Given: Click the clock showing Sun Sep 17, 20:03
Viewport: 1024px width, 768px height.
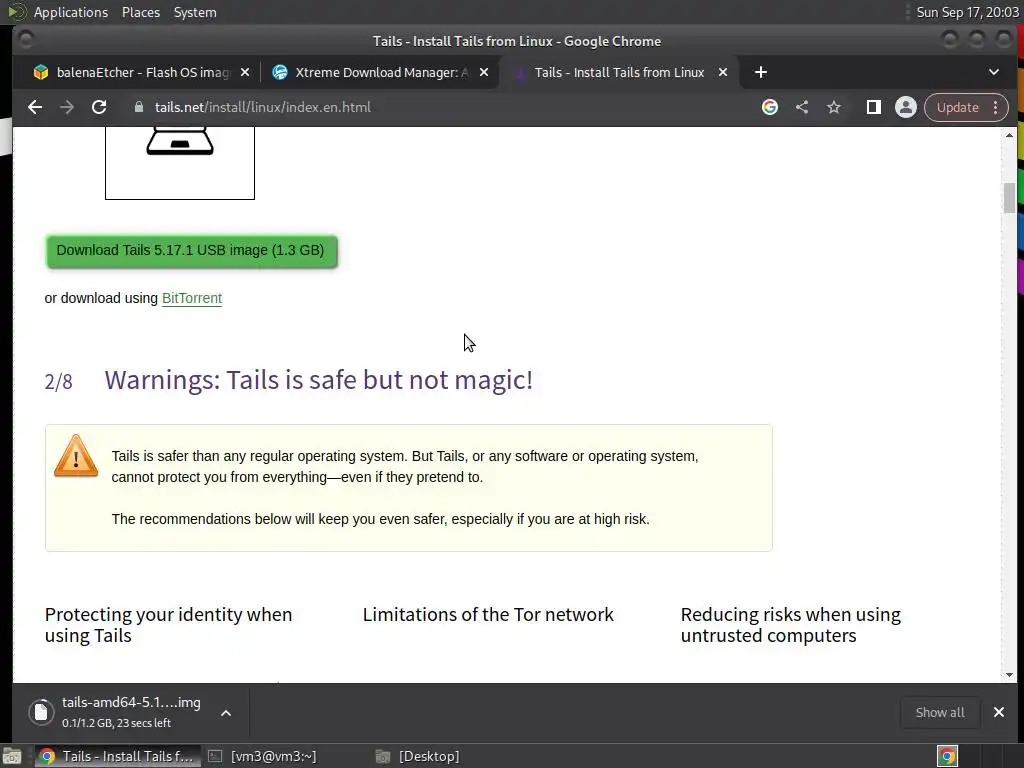Looking at the screenshot, I should [x=967, y=12].
